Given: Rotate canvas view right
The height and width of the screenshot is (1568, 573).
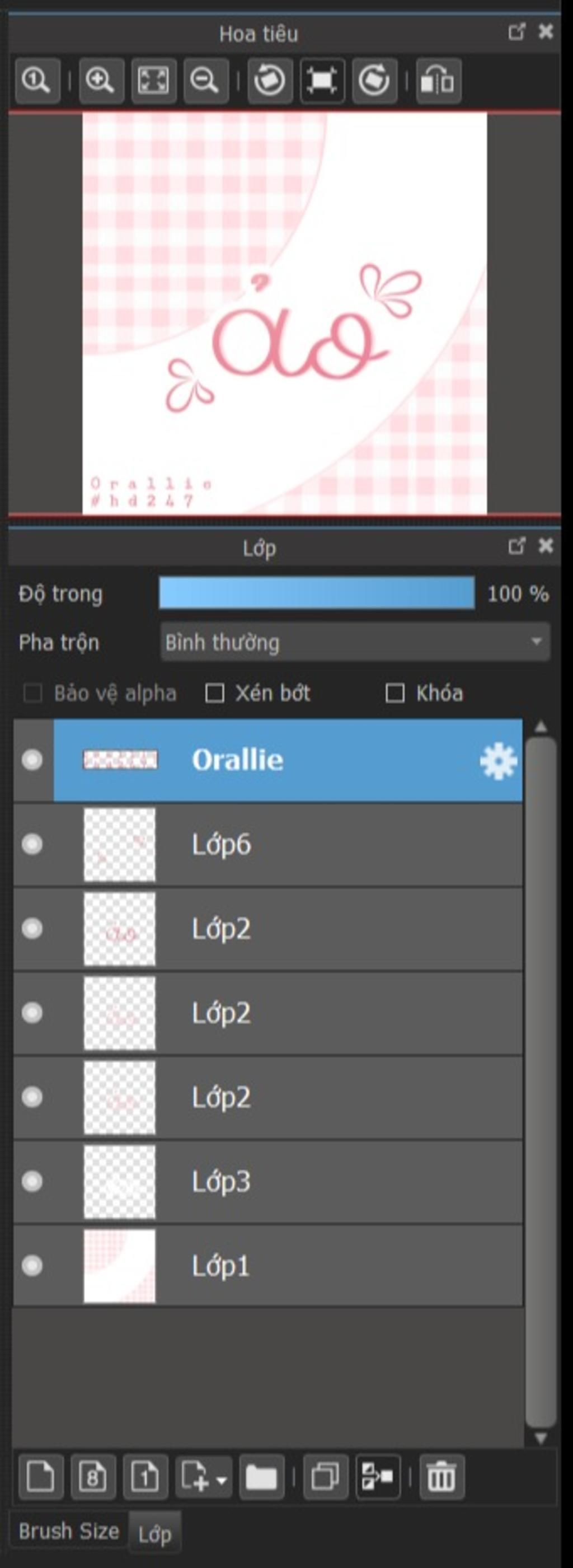Looking at the screenshot, I should click(x=374, y=81).
